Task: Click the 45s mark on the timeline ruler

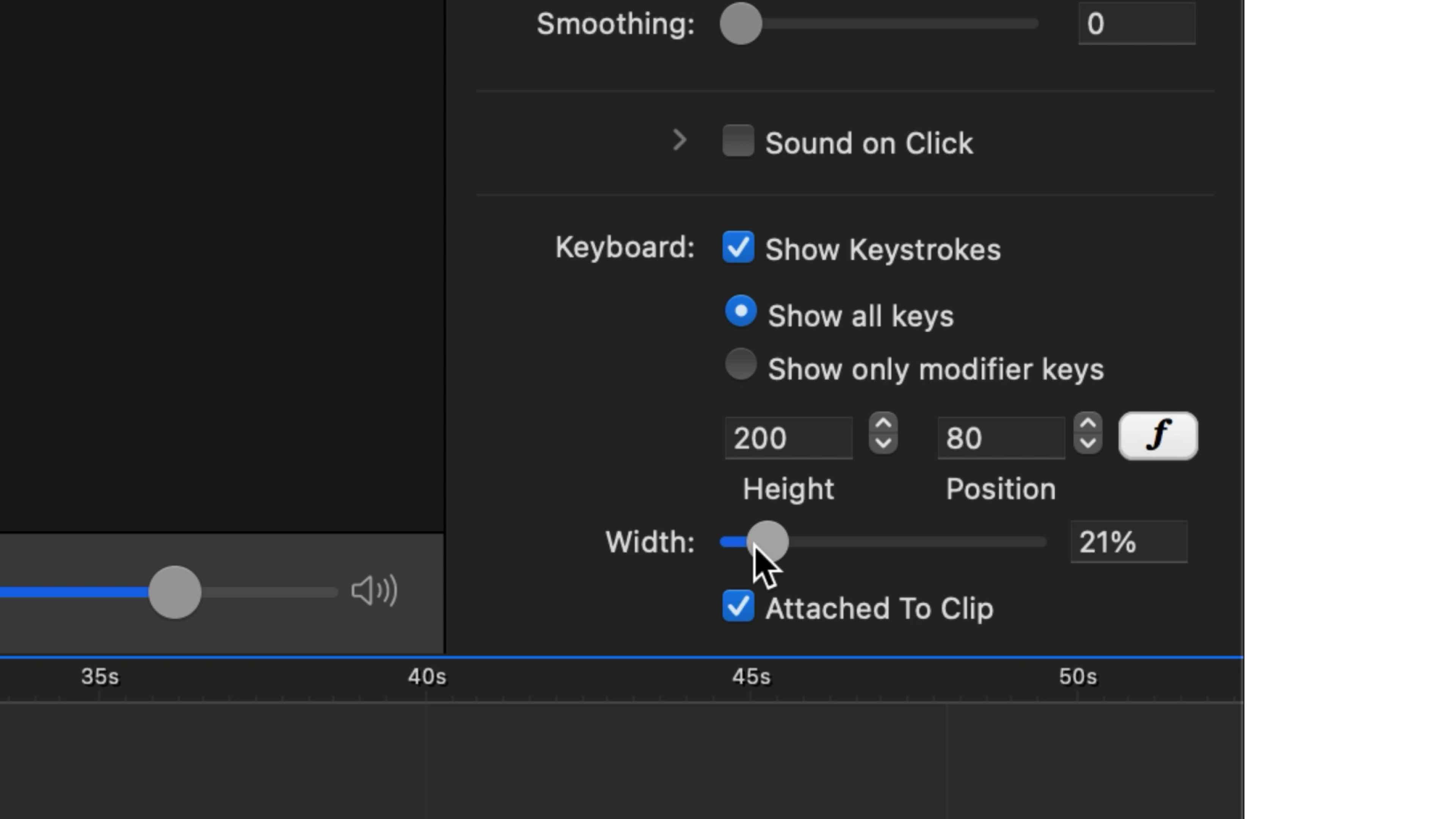Action: 751,677
